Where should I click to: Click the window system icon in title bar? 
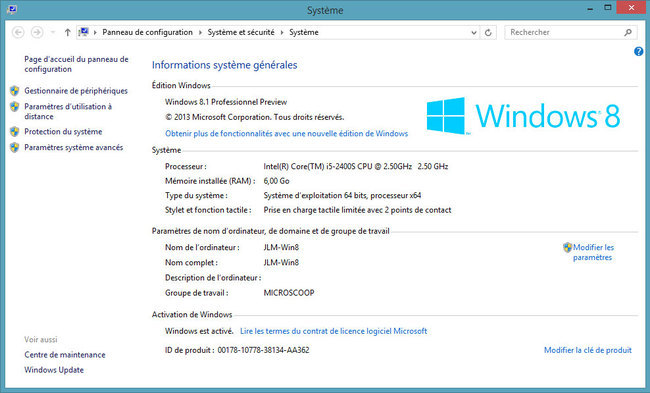click(x=12, y=10)
